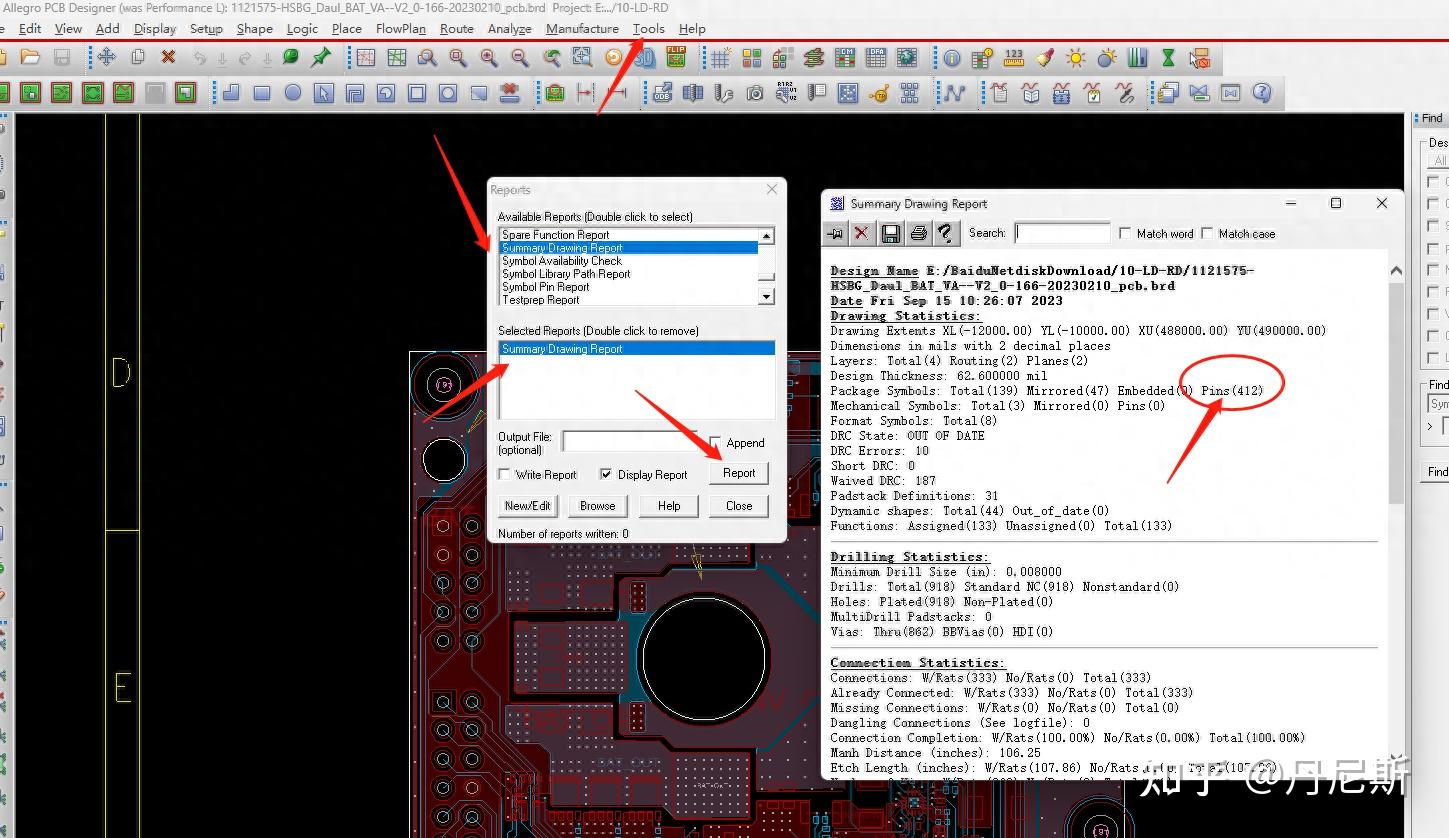Click the Report button
Screen dimensions: 1449x838
click(x=739, y=473)
